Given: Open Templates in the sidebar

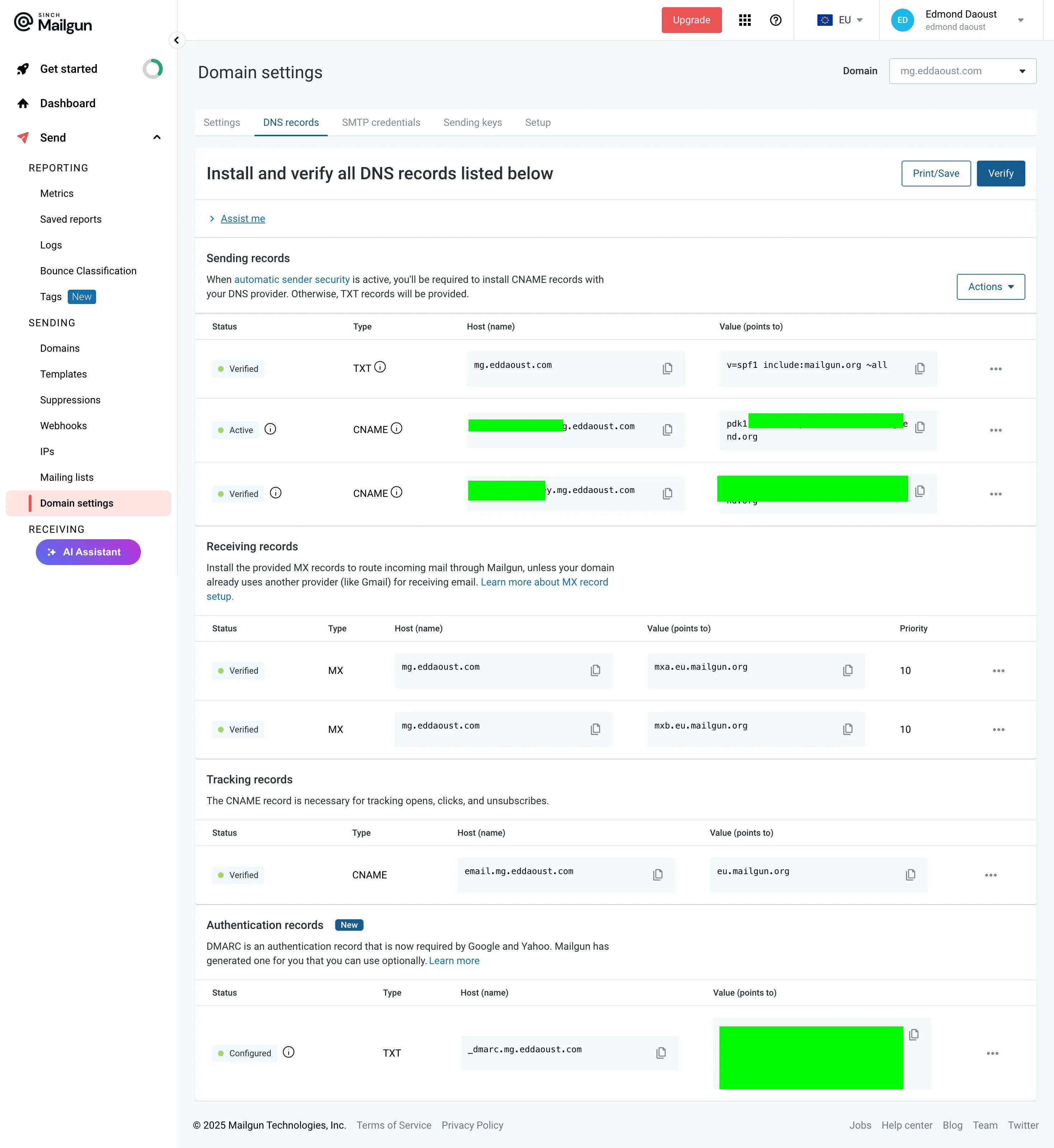Looking at the screenshot, I should (x=63, y=374).
